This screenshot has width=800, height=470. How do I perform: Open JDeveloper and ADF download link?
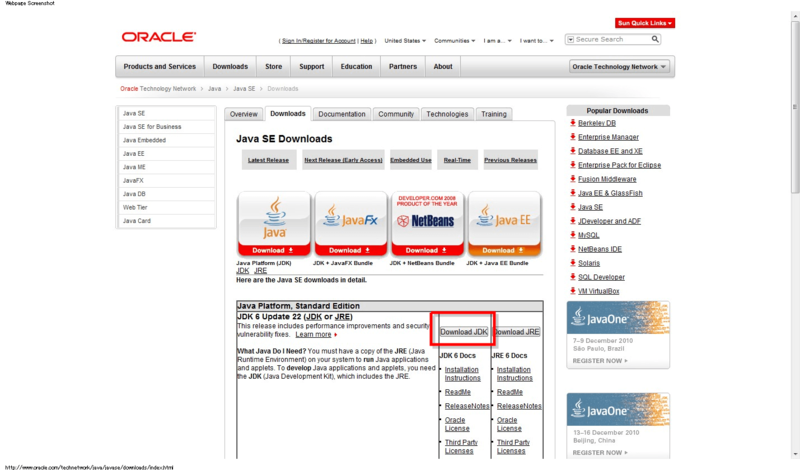click(x=609, y=221)
